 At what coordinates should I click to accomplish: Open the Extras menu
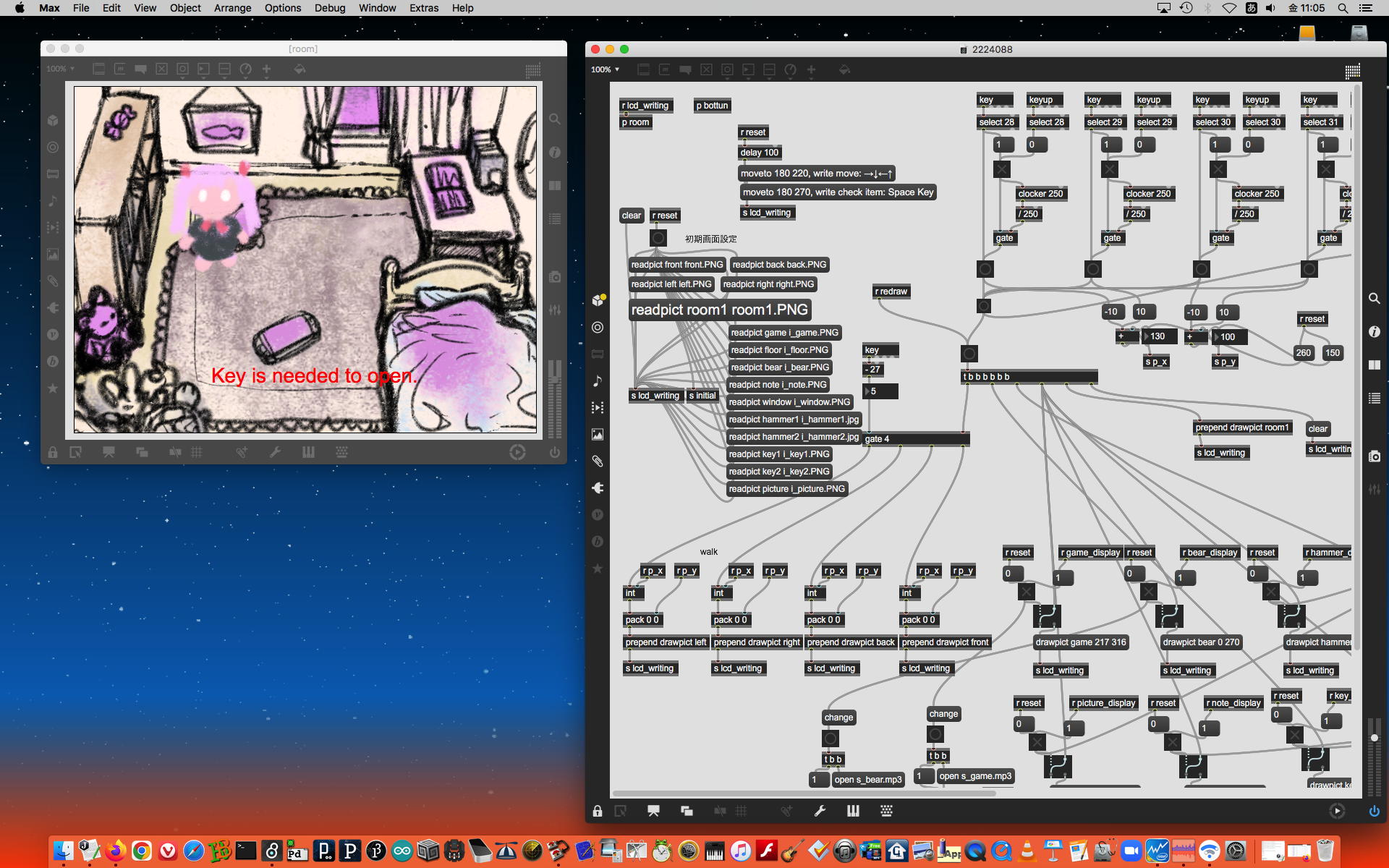coord(423,8)
